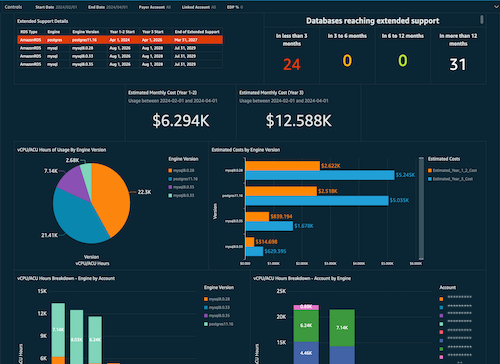Open the EDP % control
The image size is (500, 364).
[235, 7]
